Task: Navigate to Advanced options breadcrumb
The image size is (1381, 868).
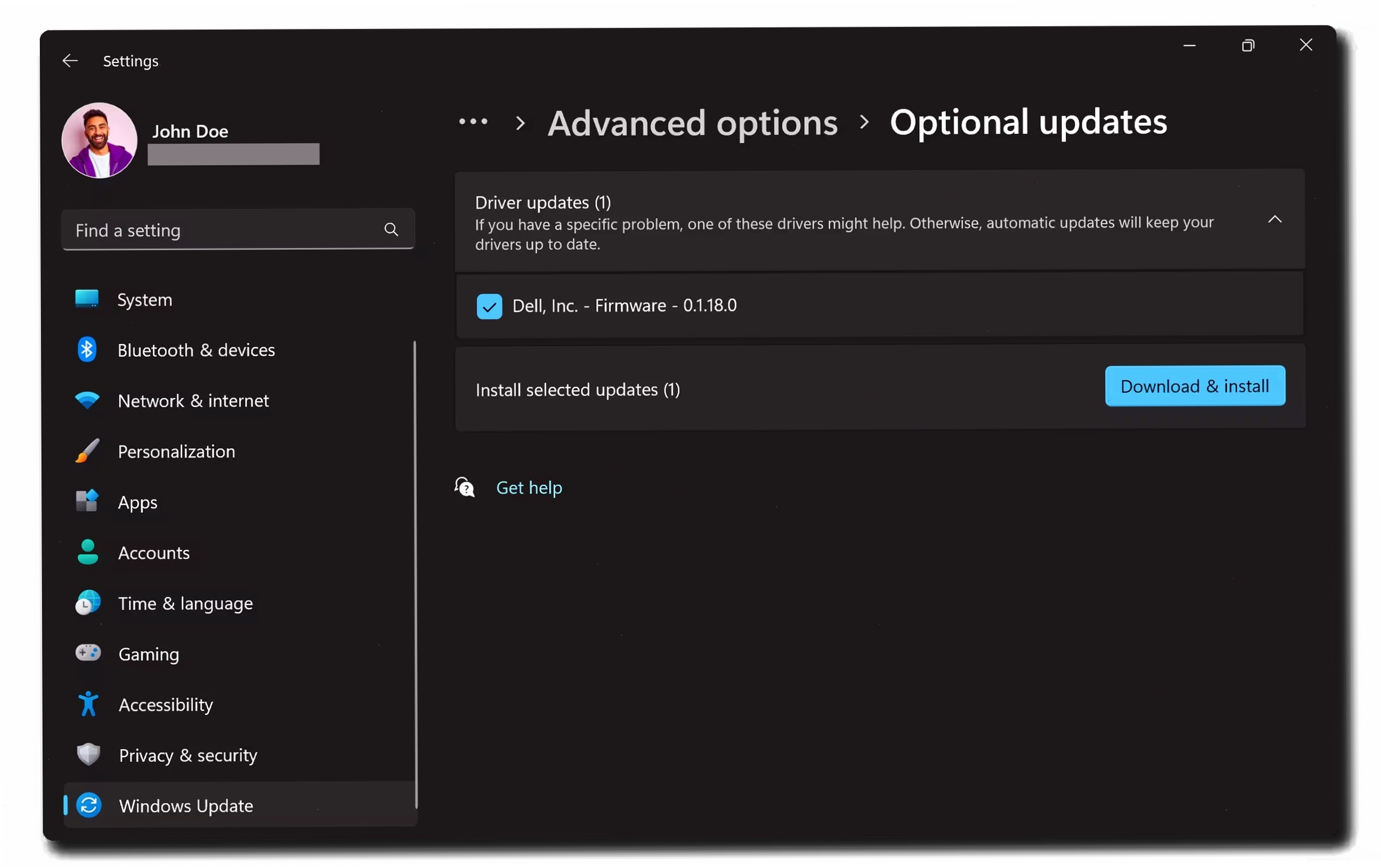Action: pos(692,123)
